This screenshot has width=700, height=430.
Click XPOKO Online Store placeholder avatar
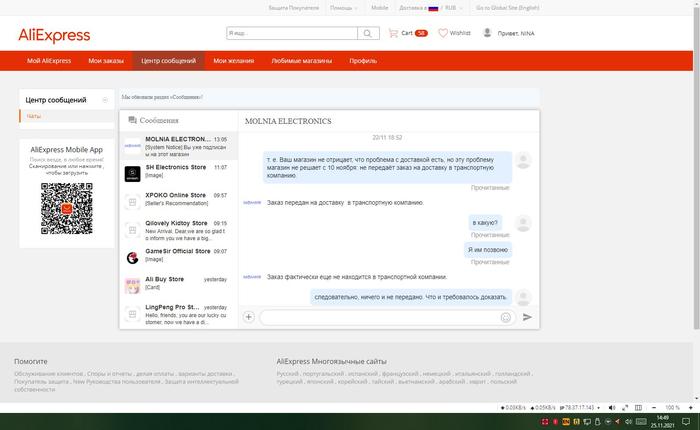click(132, 202)
